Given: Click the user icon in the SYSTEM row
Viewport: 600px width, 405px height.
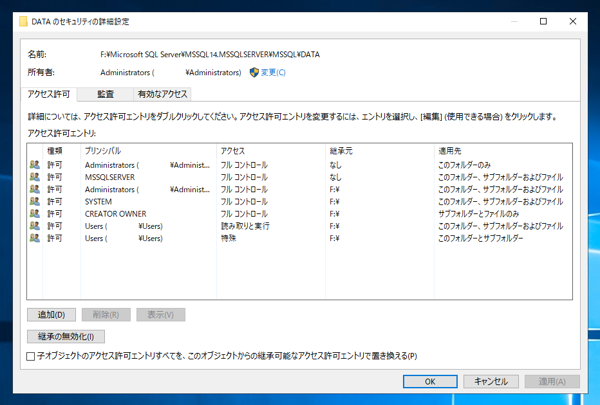Looking at the screenshot, I should tap(34, 202).
